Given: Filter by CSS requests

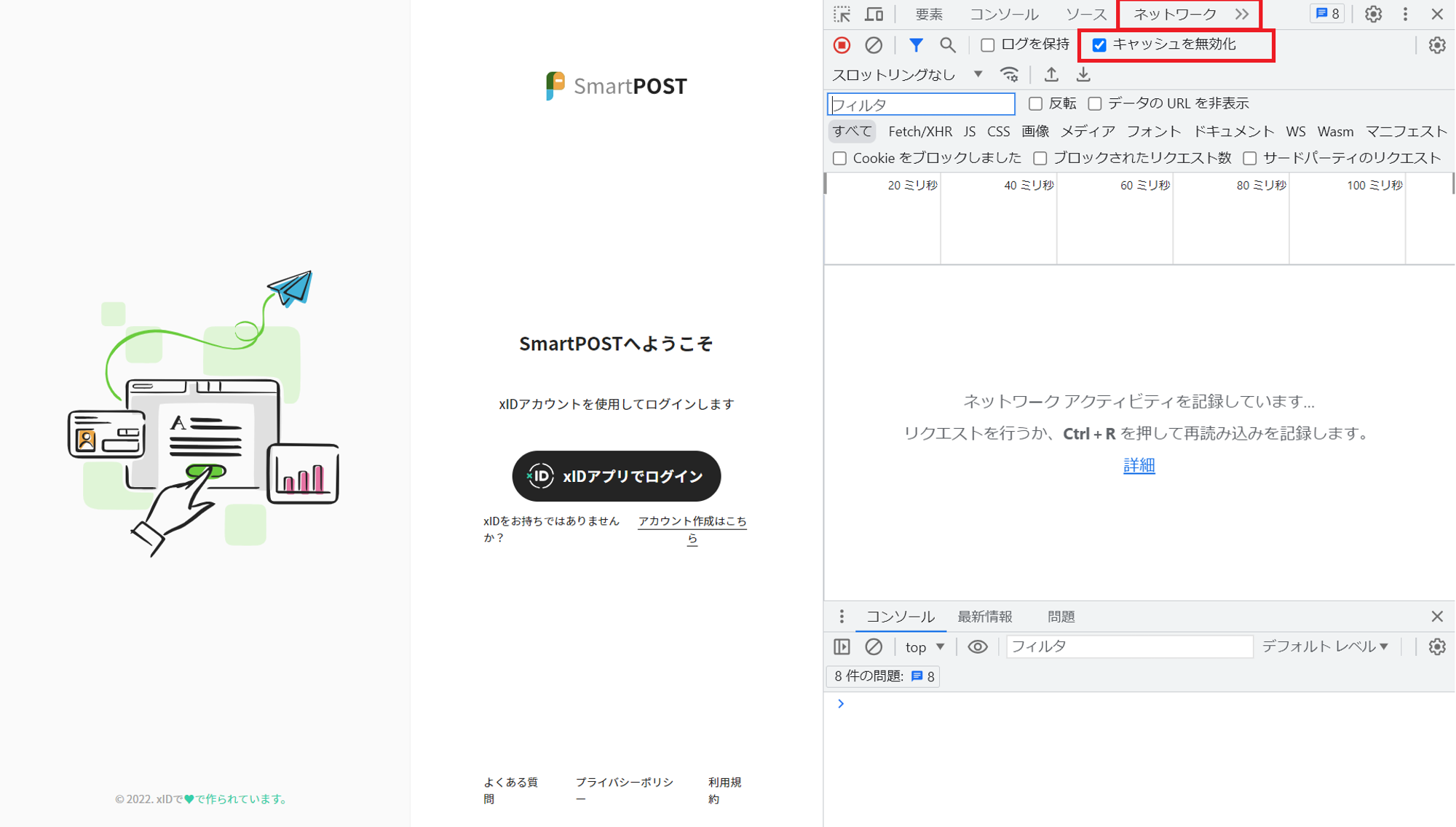Looking at the screenshot, I should pyautogui.click(x=998, y=131).
